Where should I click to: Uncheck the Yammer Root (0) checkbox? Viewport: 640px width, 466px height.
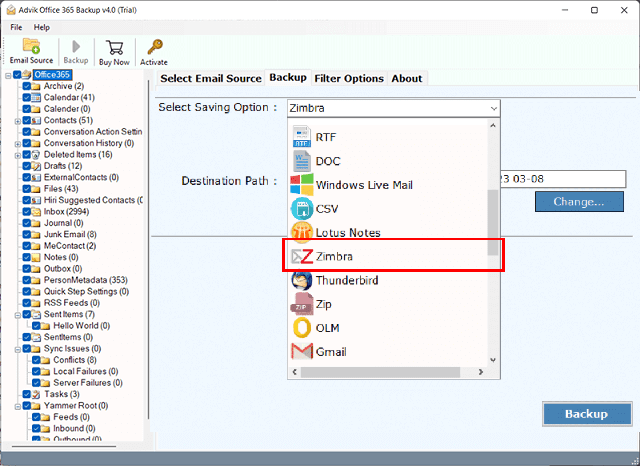[x=27, y=406]
